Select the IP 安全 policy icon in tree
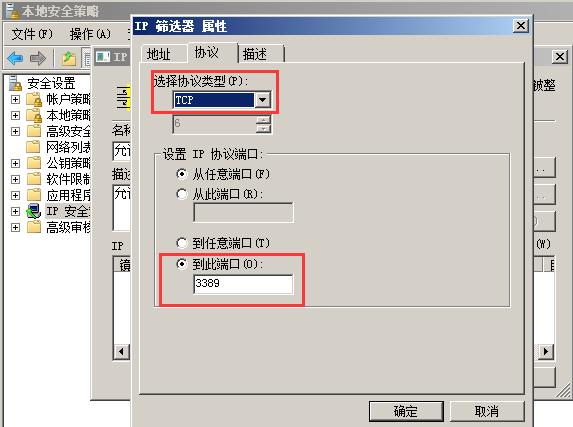 (x=34, y=211)
